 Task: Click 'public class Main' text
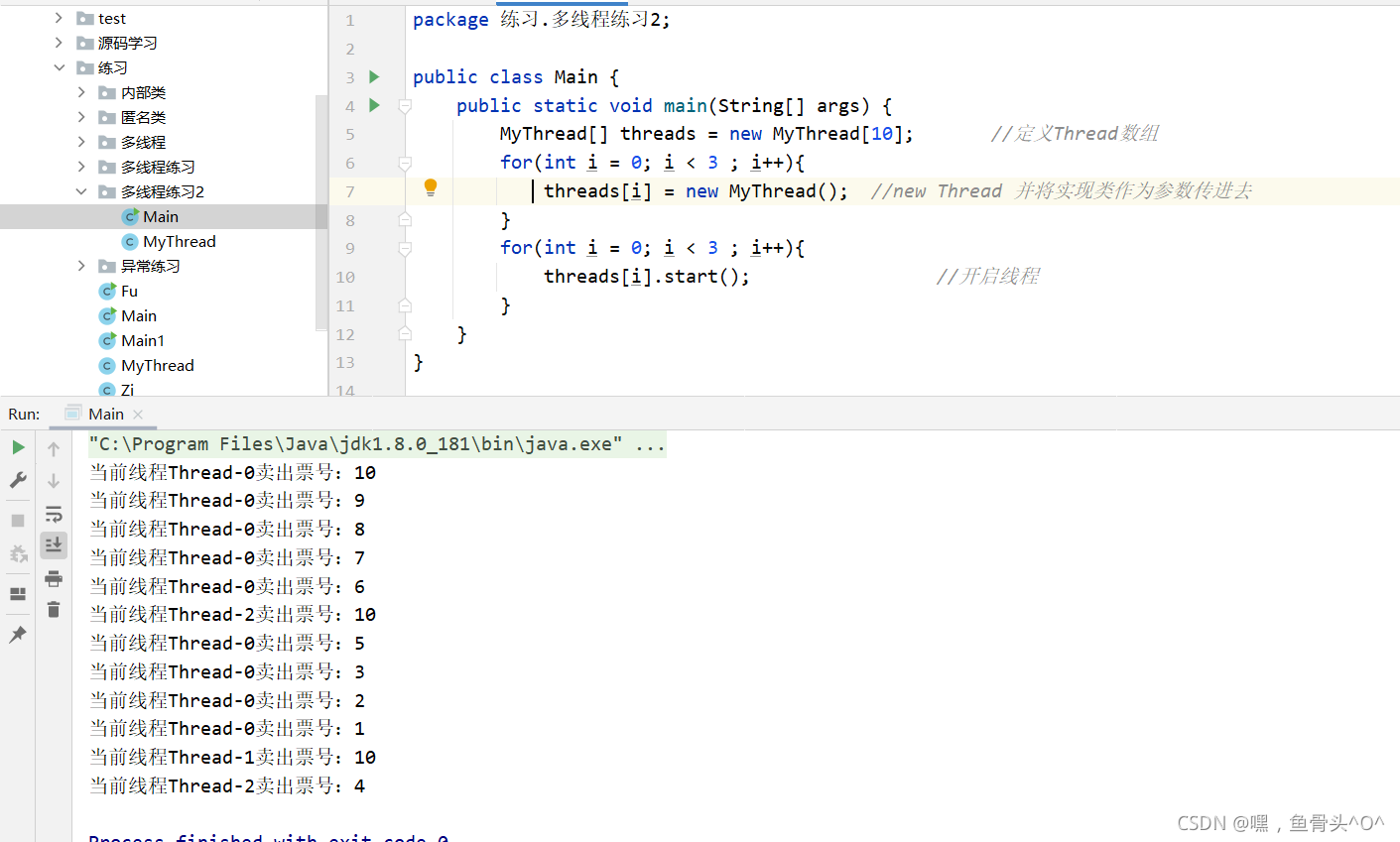click(505, 76)
